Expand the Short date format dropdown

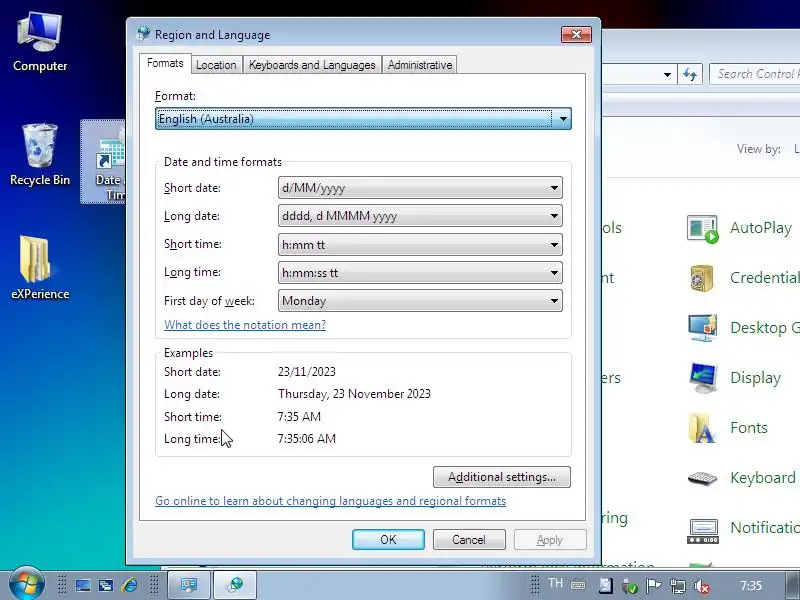click(x=420, y=188)
